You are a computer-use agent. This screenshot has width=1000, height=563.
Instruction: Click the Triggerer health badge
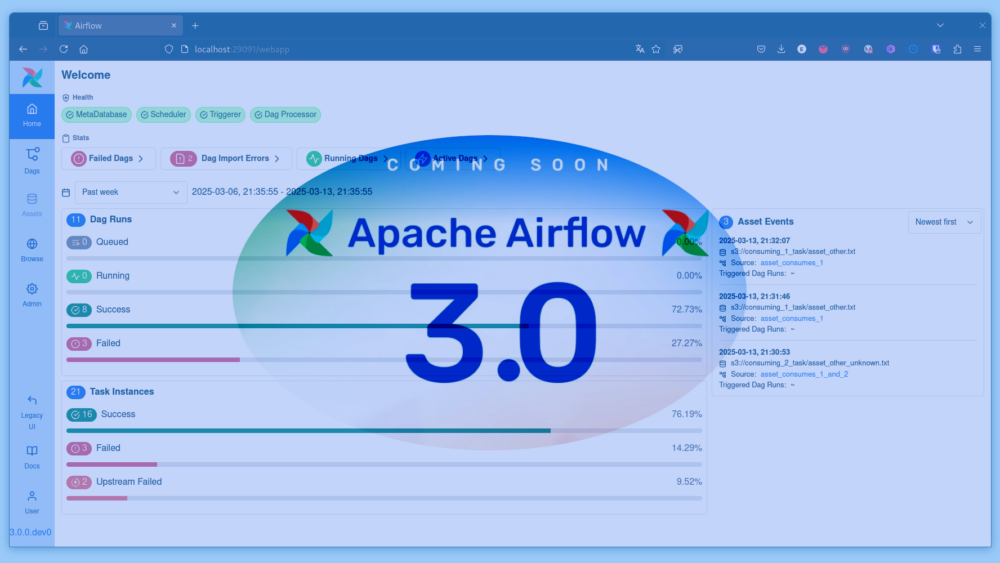[x=221, y=115]
